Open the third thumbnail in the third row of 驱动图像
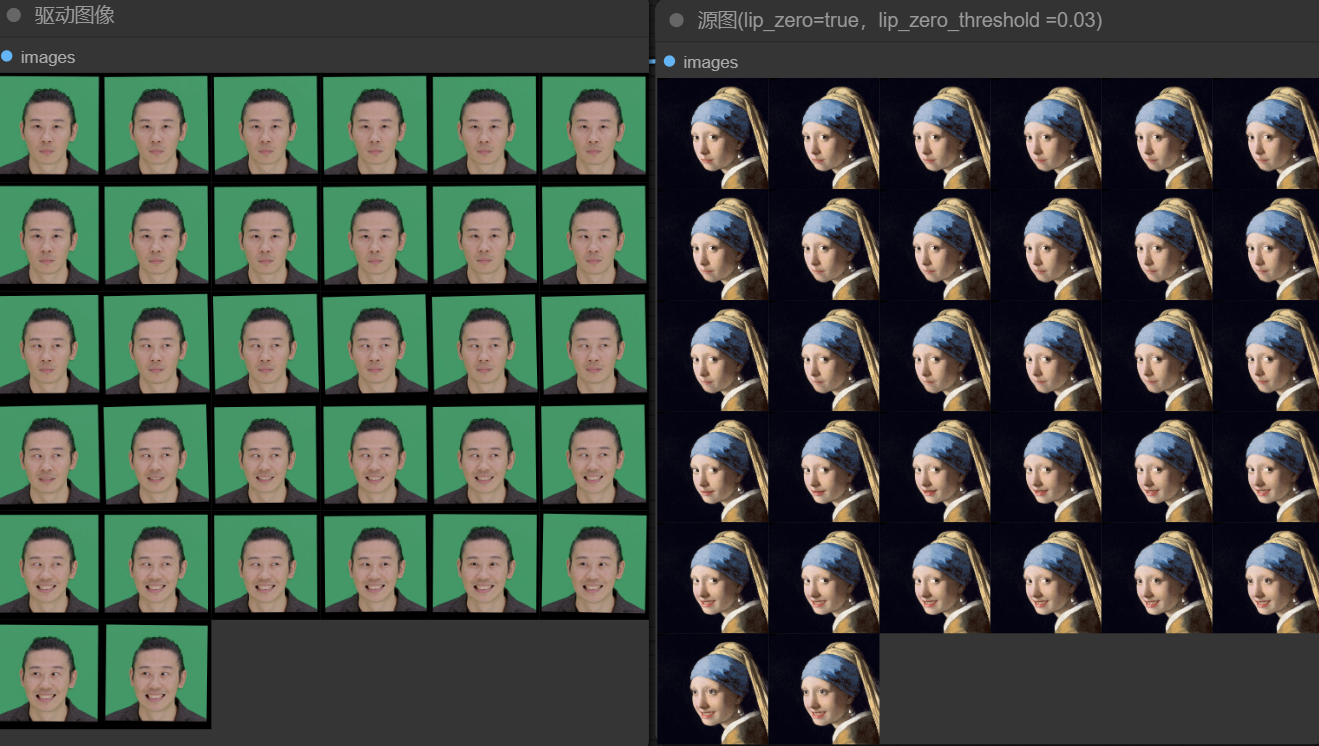The width and height of the screenshot is (1319, 746). pos(266,344)
